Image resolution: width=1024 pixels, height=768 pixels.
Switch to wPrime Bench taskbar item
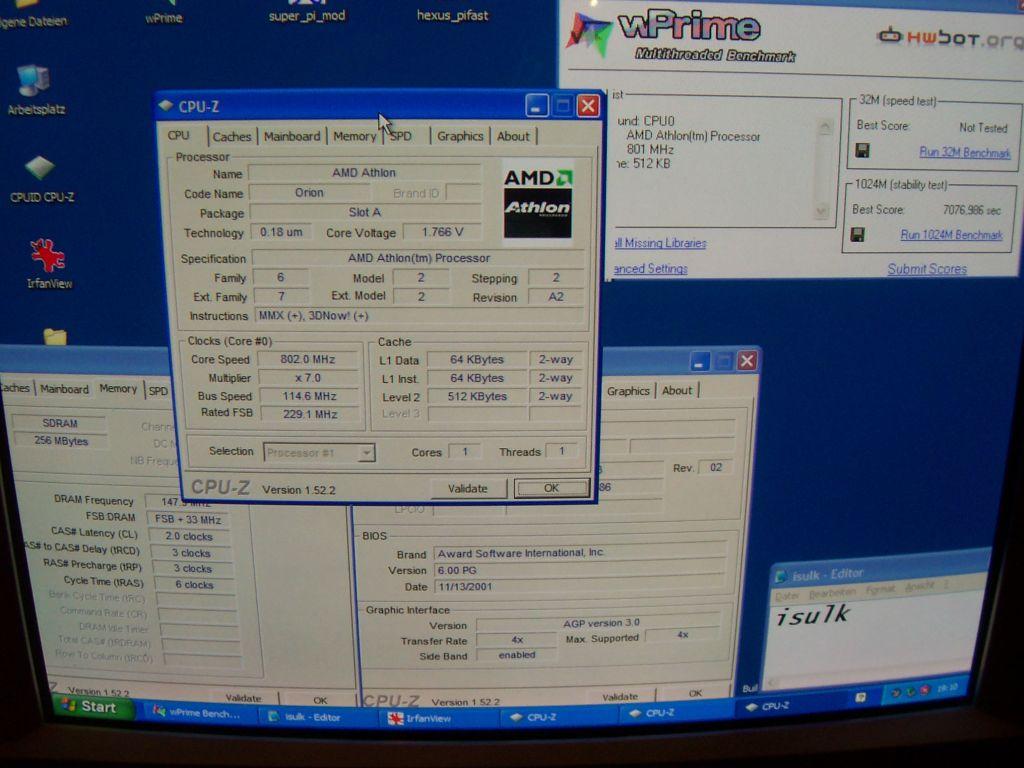tap(198, 713)
